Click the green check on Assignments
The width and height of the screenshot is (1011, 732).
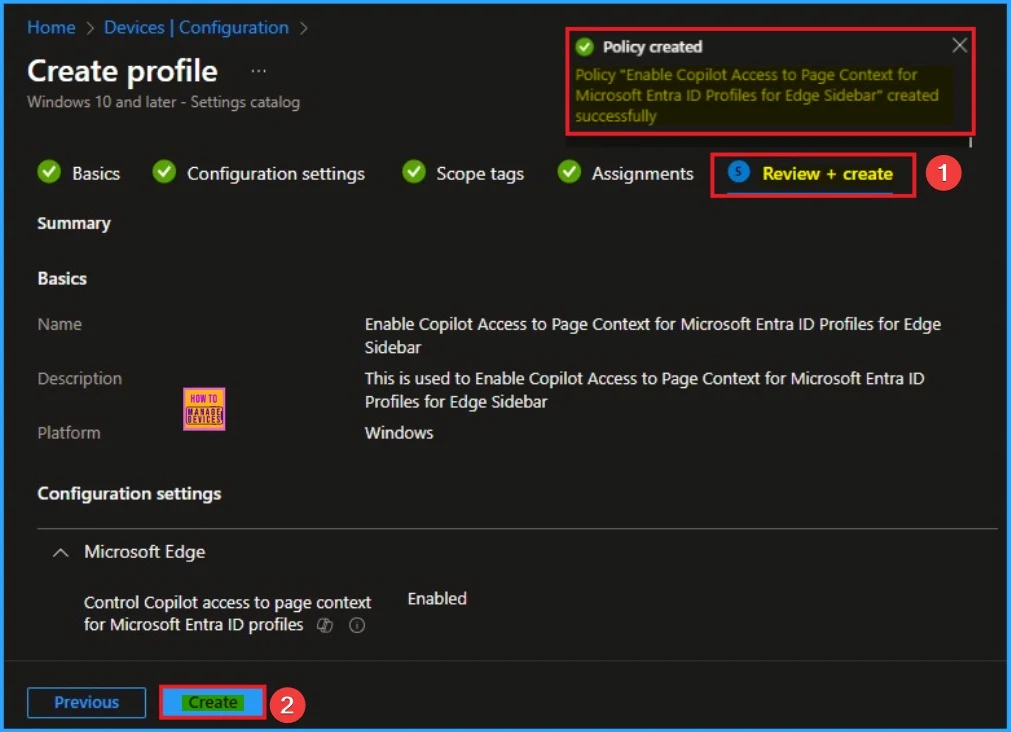coord(569,172)
